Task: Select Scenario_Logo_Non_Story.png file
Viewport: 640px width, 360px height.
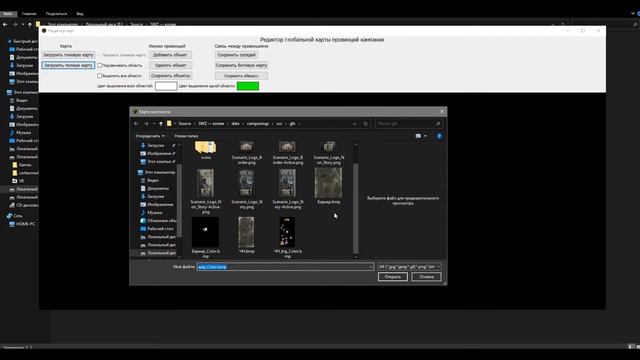Action: [329, 153]
